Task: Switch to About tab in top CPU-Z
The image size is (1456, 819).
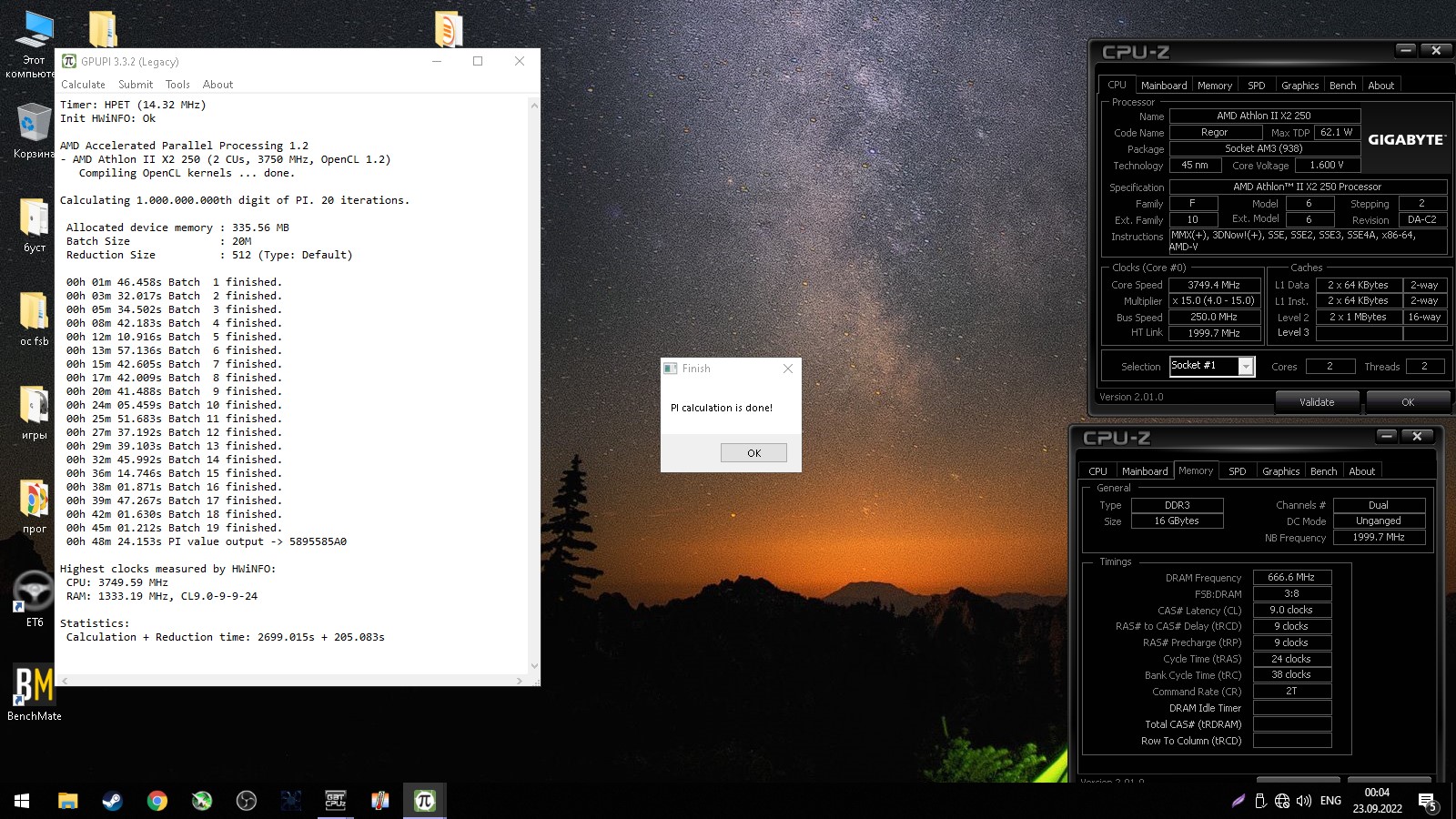Action: [1380, 86]
